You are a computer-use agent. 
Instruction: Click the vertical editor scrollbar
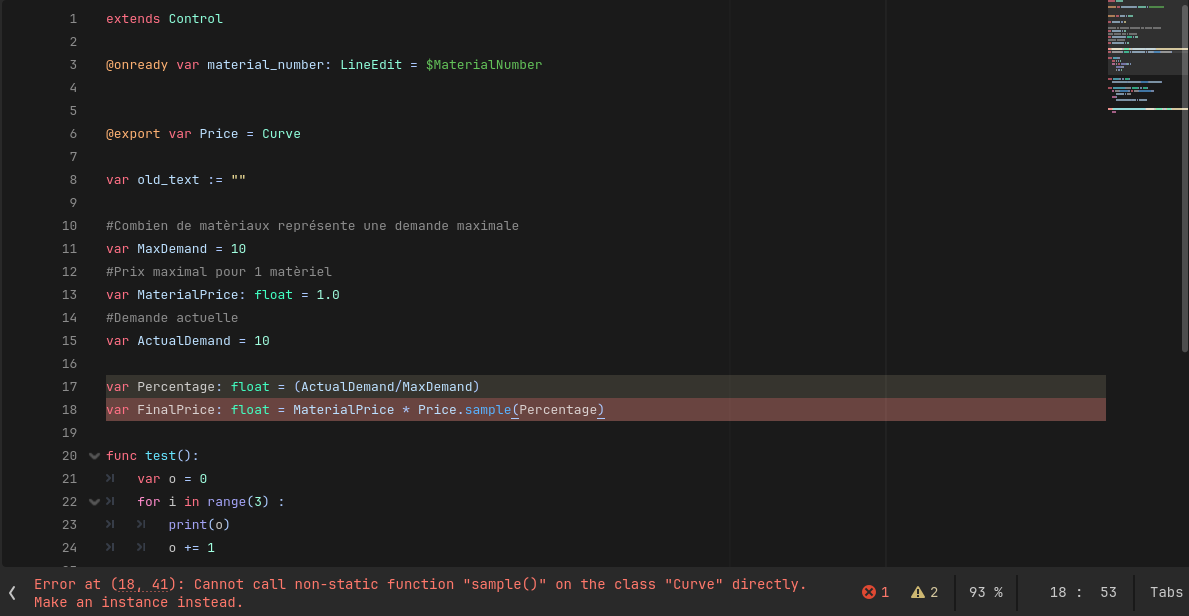click(1185, 180)
